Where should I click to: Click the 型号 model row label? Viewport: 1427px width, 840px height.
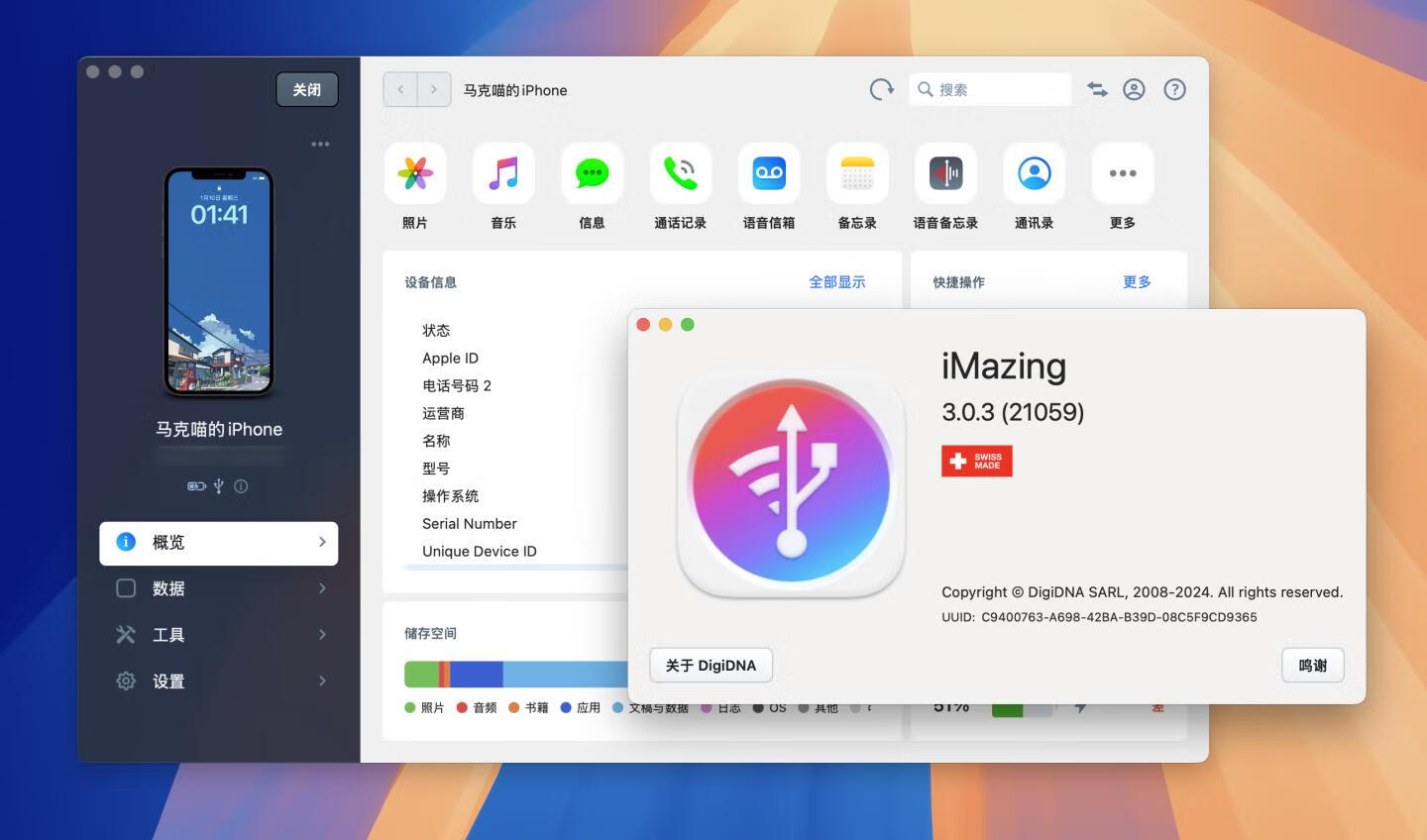[436, 469]
